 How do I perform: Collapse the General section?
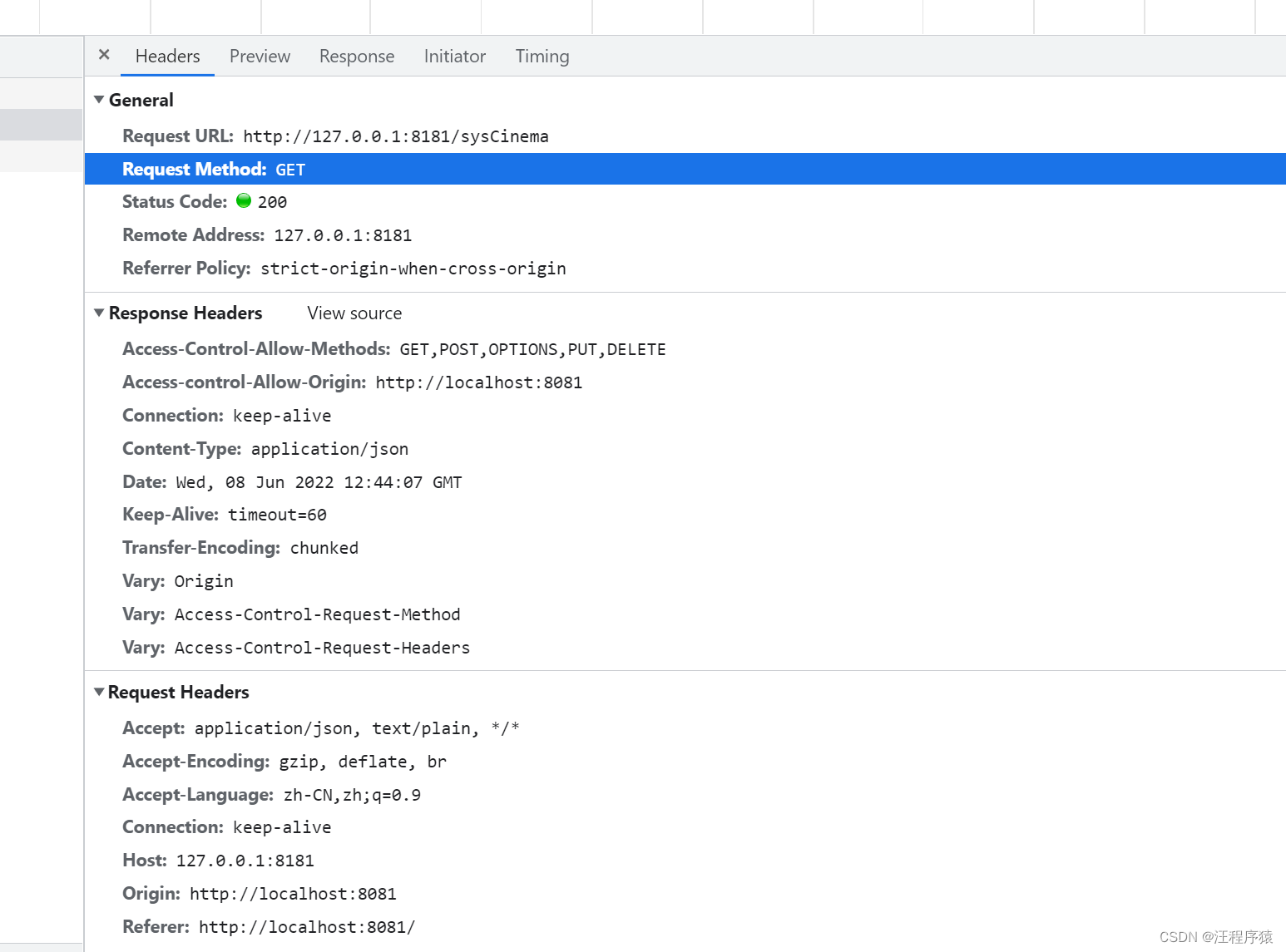tap(99, 100)
